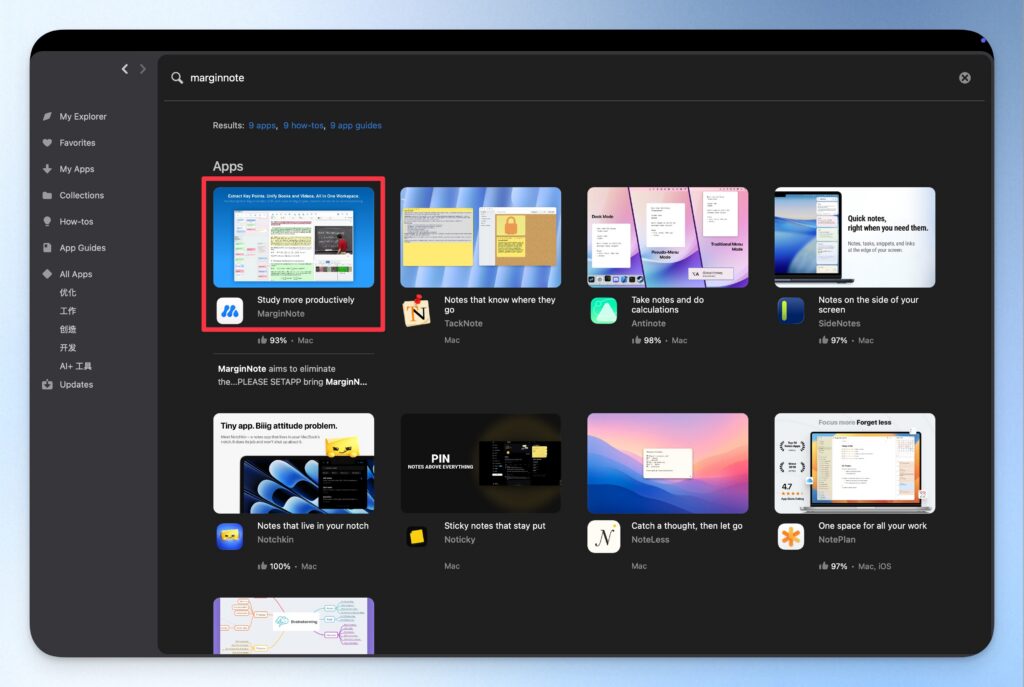Clear the search field with the X icon
The image size is (1024, 687).
[x=965, y=78]
